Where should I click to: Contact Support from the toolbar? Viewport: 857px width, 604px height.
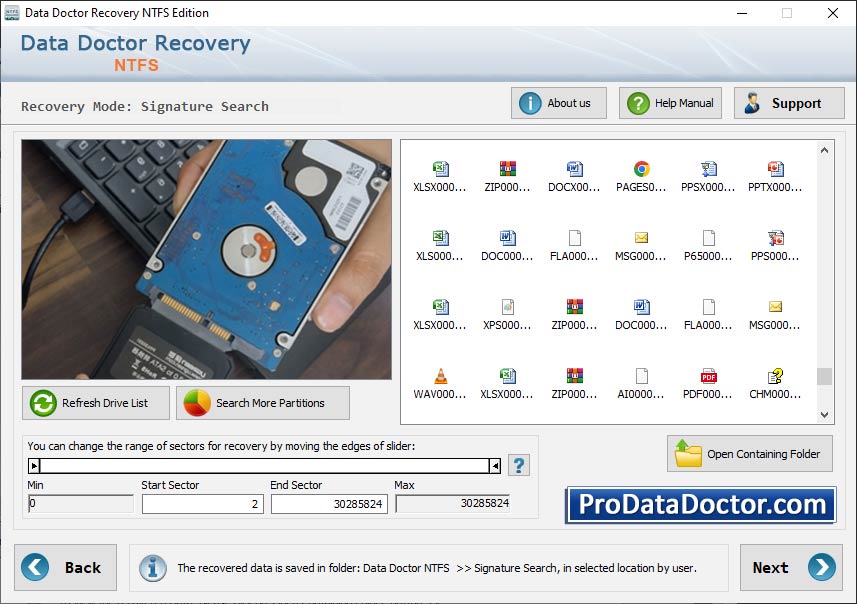point(788,102)
